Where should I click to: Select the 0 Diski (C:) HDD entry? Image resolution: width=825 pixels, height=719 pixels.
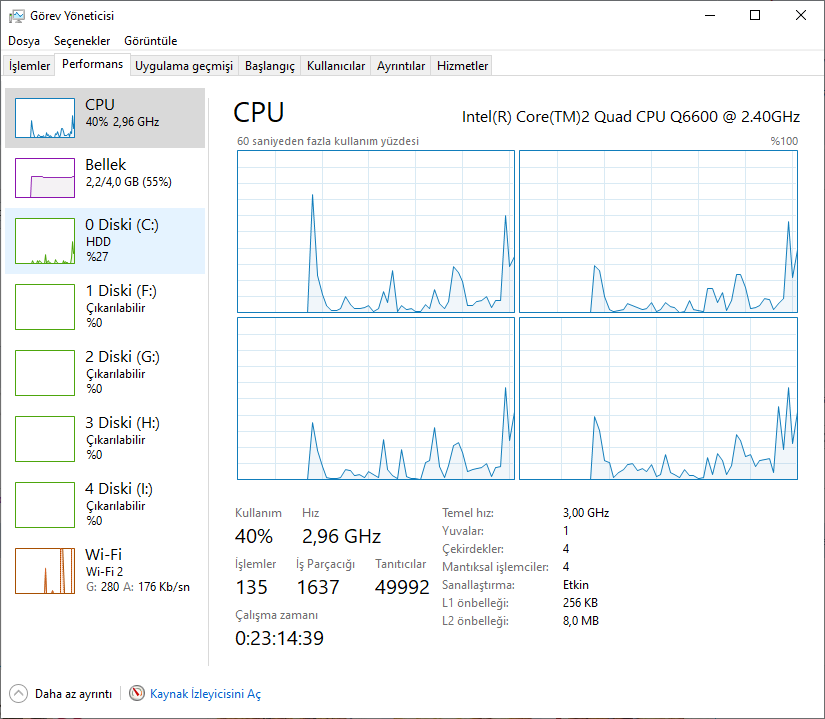coord(105,240)
